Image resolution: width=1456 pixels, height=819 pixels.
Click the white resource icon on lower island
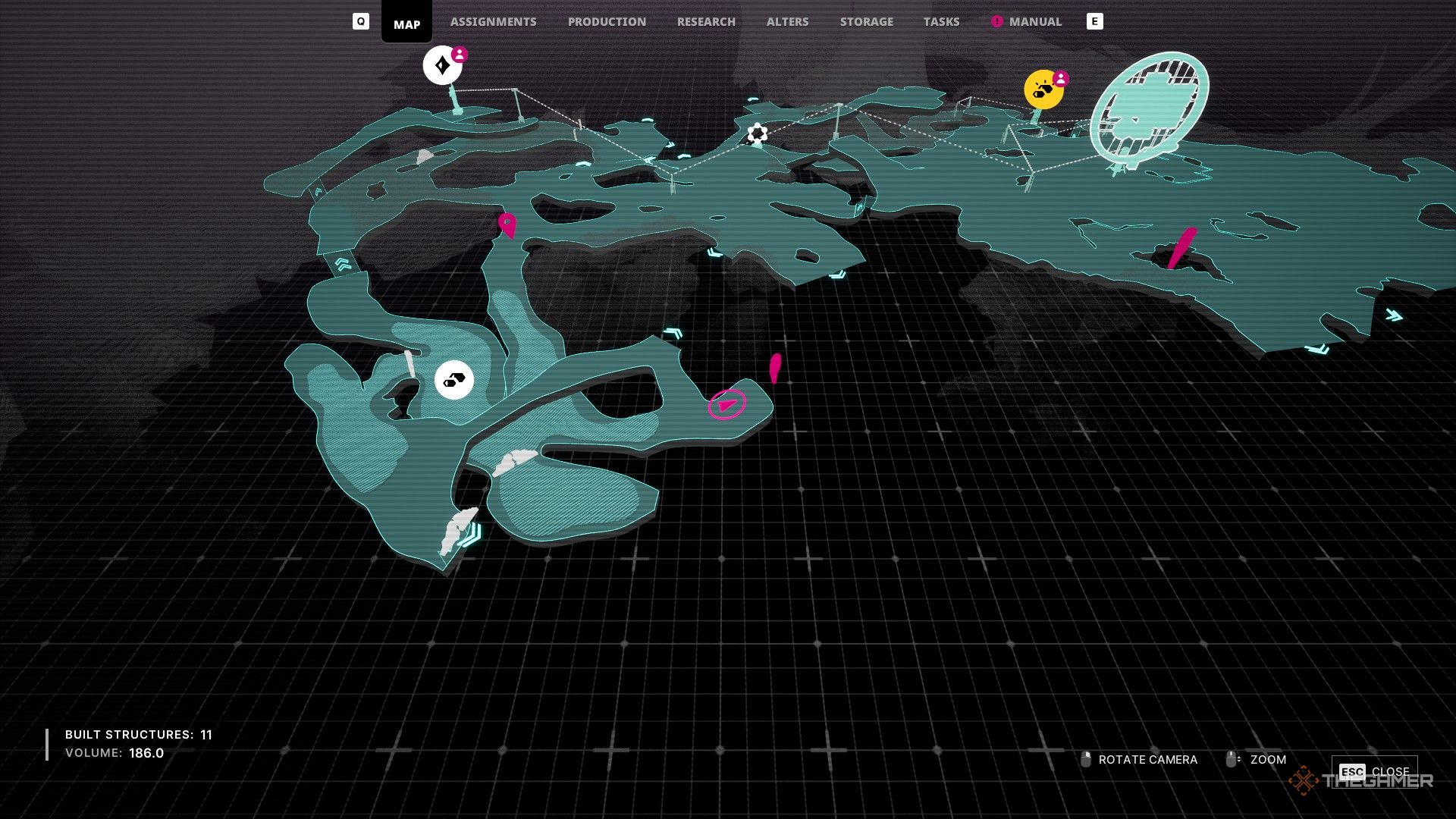pos(454,380)
